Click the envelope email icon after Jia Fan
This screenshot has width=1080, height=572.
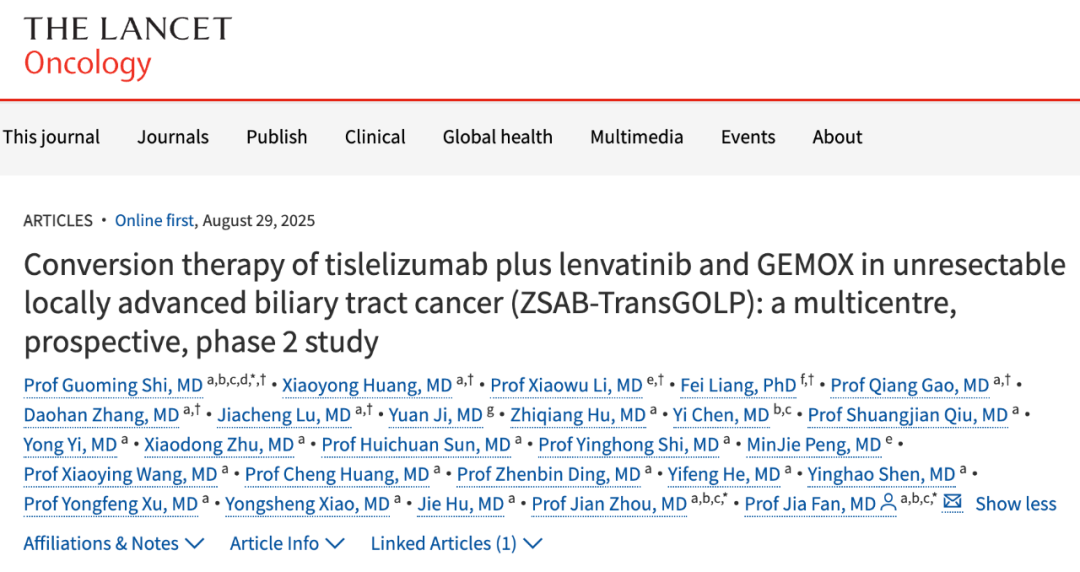click(x=952, y=502)
